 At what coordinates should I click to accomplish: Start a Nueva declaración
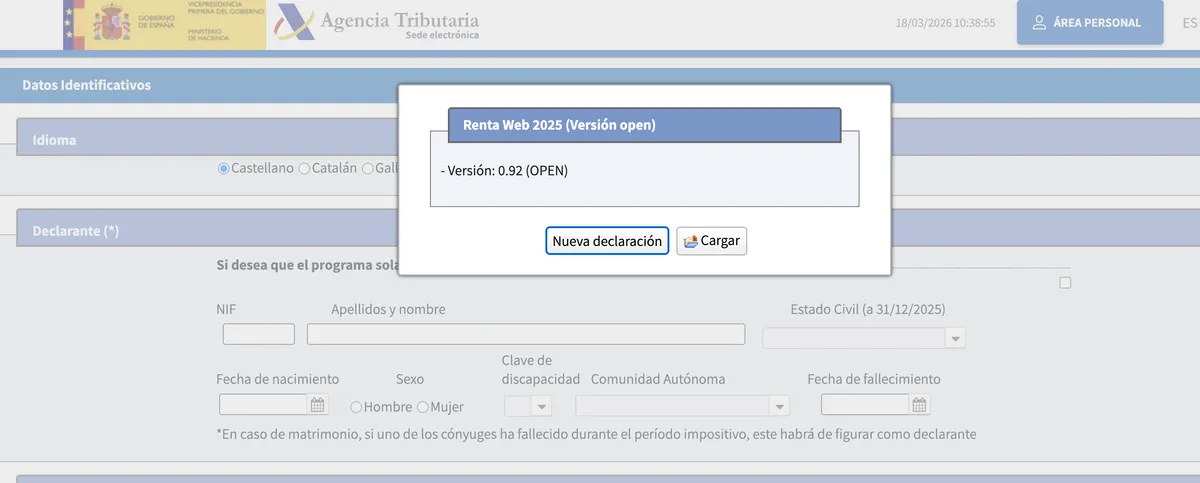click(607, 241)
